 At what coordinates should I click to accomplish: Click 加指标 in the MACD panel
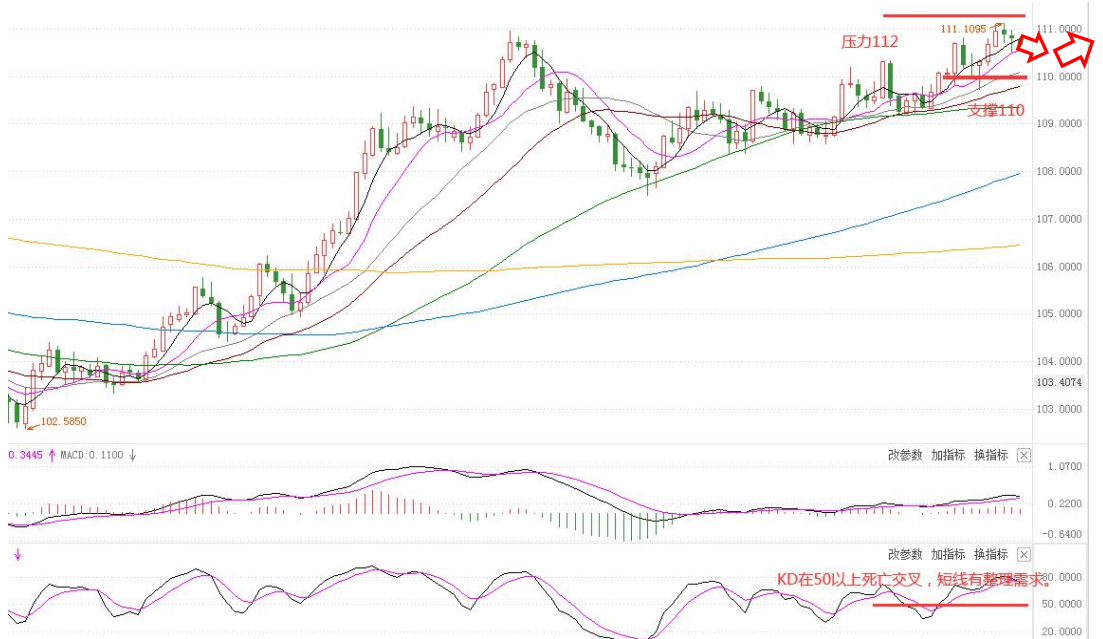[947, 455]
